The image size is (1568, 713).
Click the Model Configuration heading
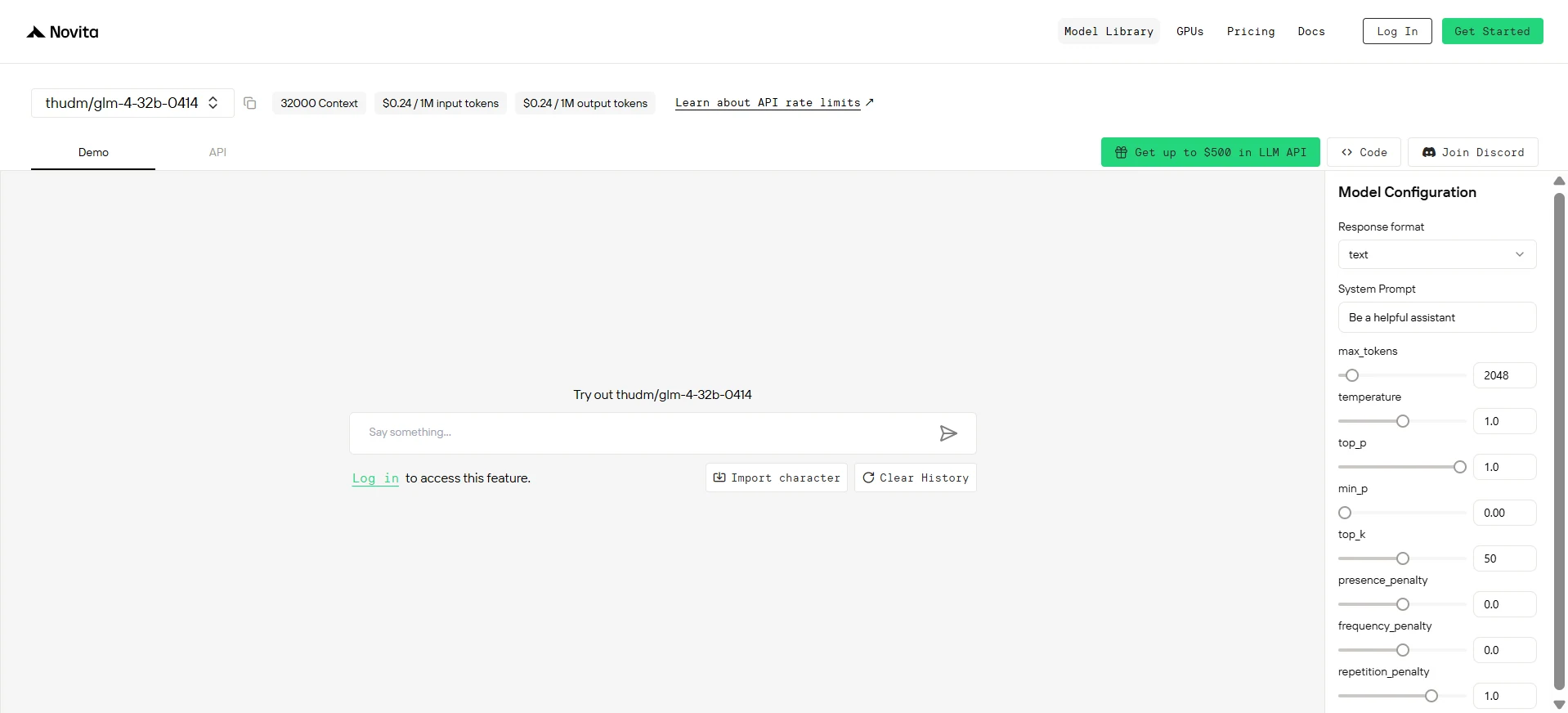pos(1407,192)
